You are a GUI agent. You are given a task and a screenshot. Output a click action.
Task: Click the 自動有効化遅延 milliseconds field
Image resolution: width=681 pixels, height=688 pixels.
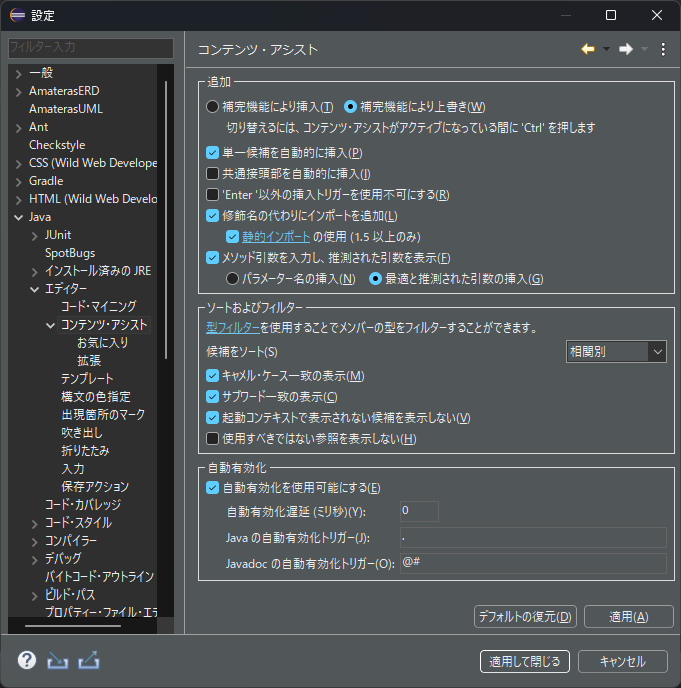click(x=419, y=511)
